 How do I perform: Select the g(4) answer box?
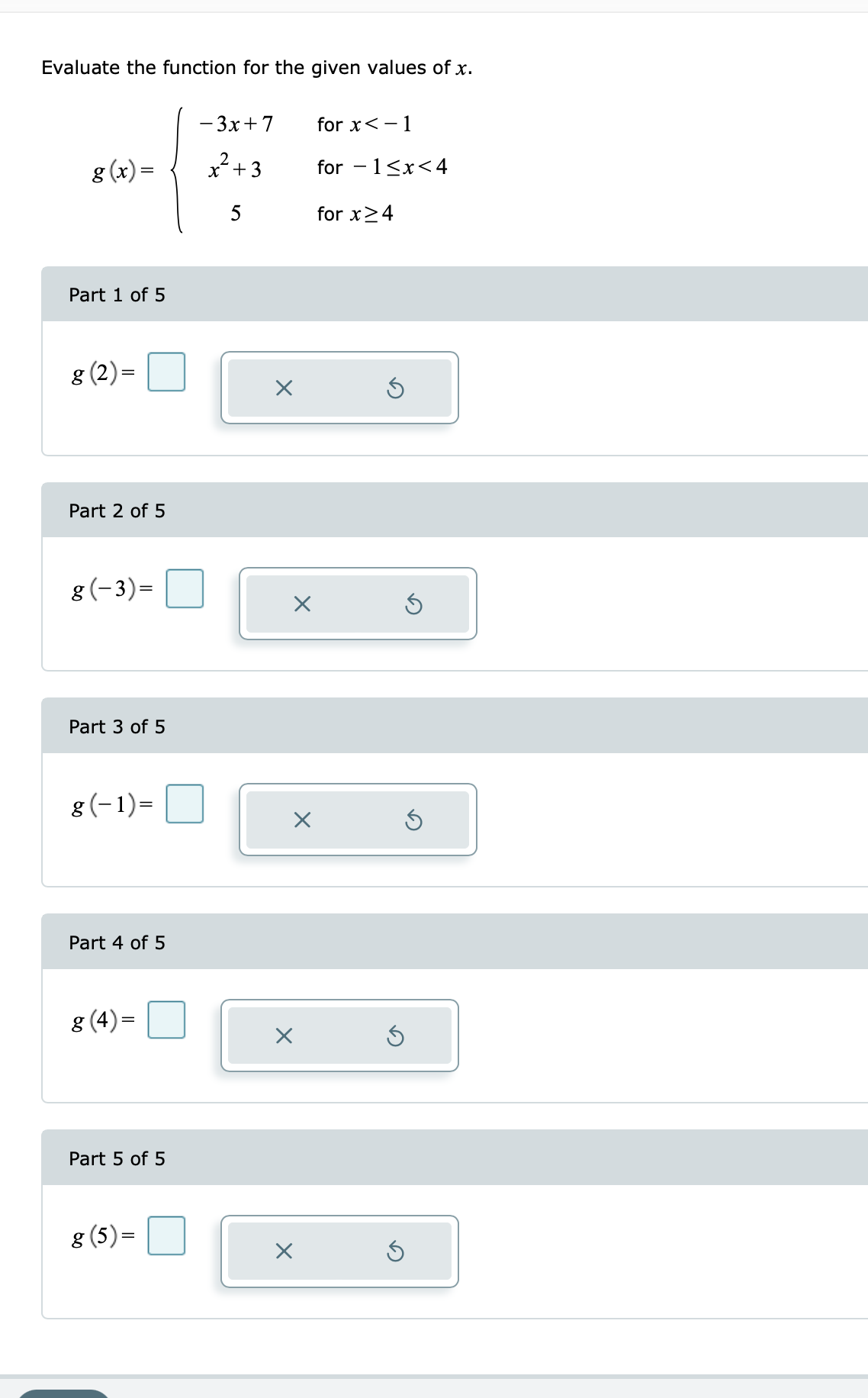point(166,1020)
